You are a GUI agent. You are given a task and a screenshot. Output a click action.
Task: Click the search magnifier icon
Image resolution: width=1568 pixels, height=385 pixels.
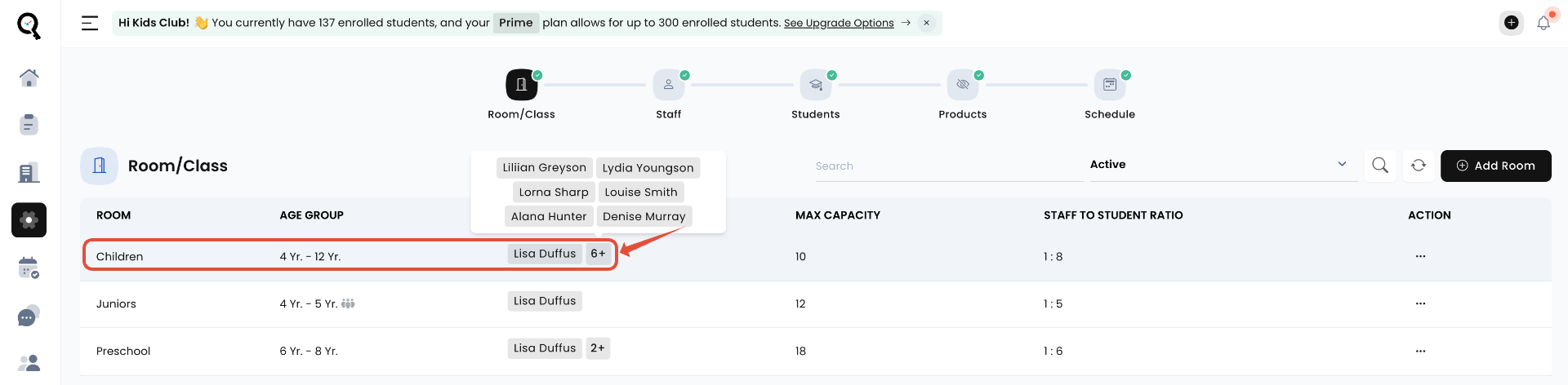[x=1380, y=166]
